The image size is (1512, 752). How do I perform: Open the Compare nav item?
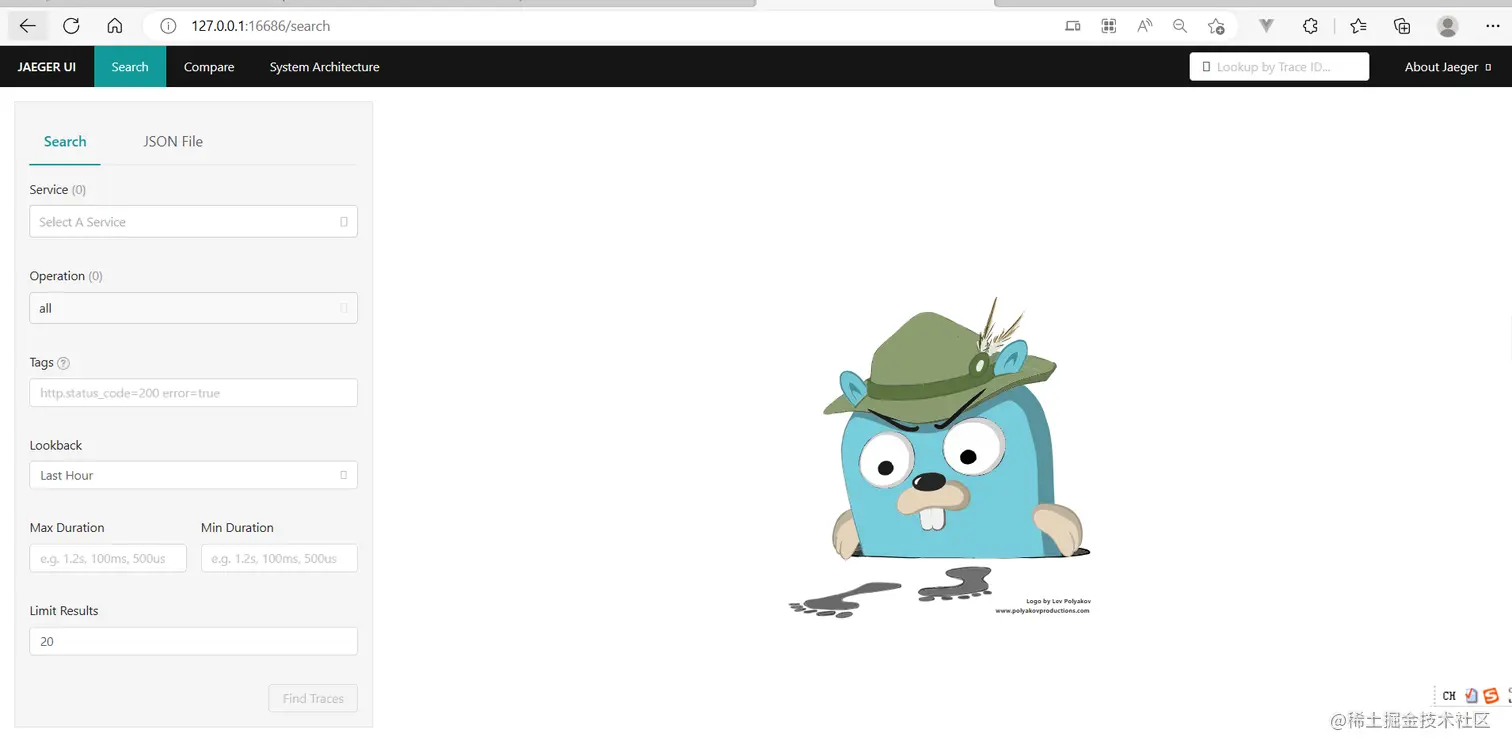point(209,67)
